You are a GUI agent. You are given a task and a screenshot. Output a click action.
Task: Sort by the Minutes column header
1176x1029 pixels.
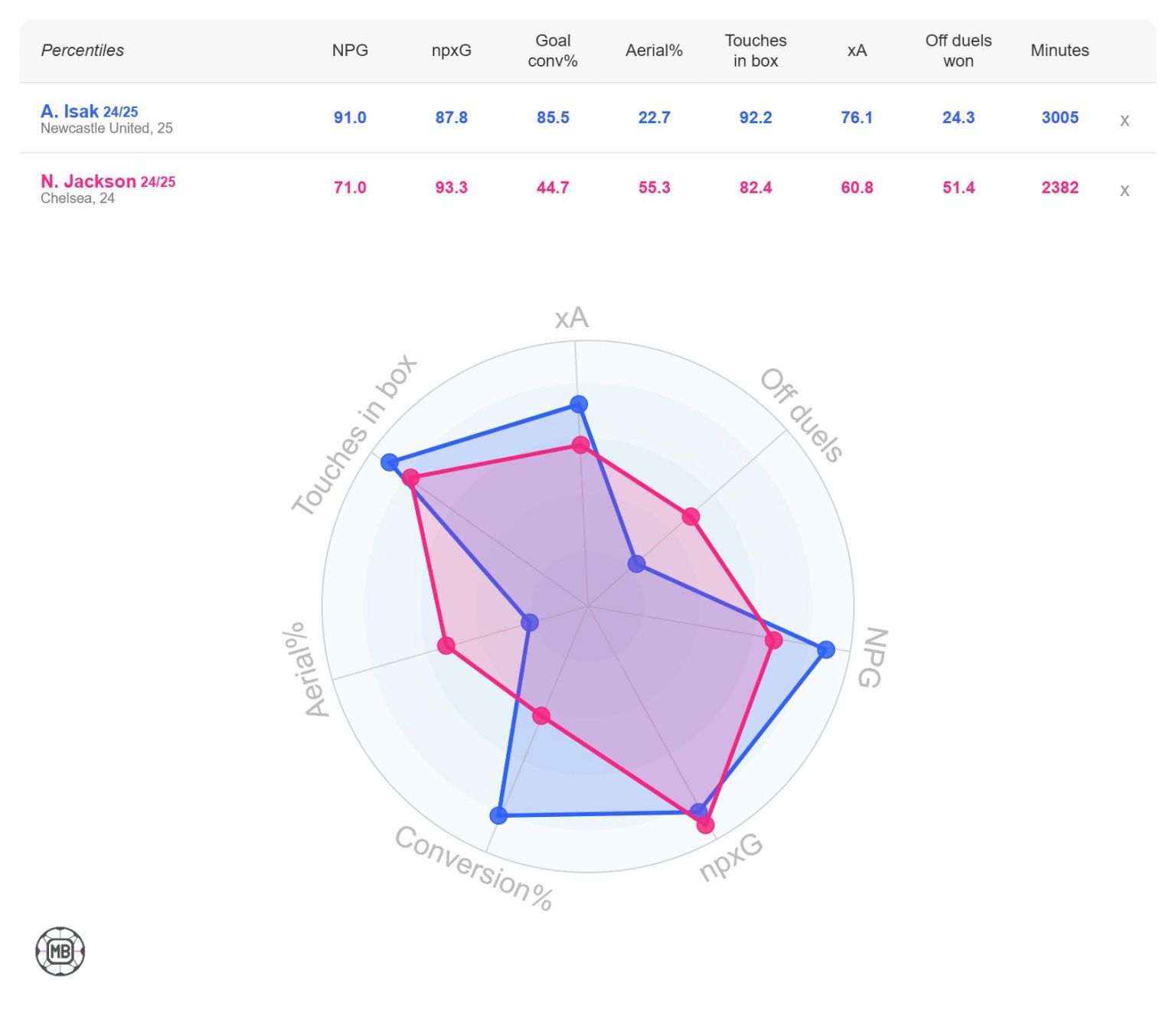pyautogui.click(x=1060, y=51)
